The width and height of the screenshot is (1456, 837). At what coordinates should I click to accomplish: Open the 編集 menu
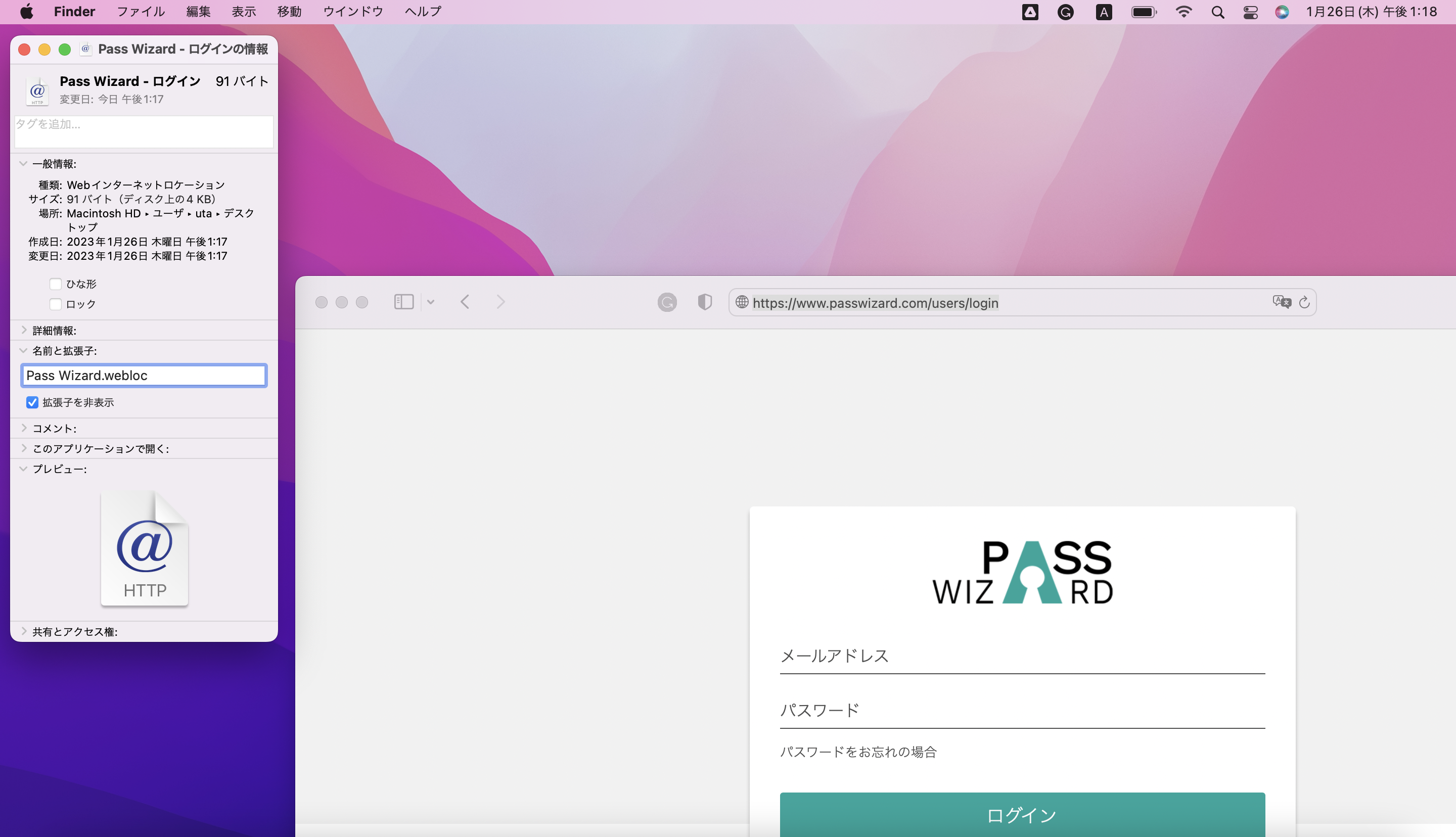(198, 12)
